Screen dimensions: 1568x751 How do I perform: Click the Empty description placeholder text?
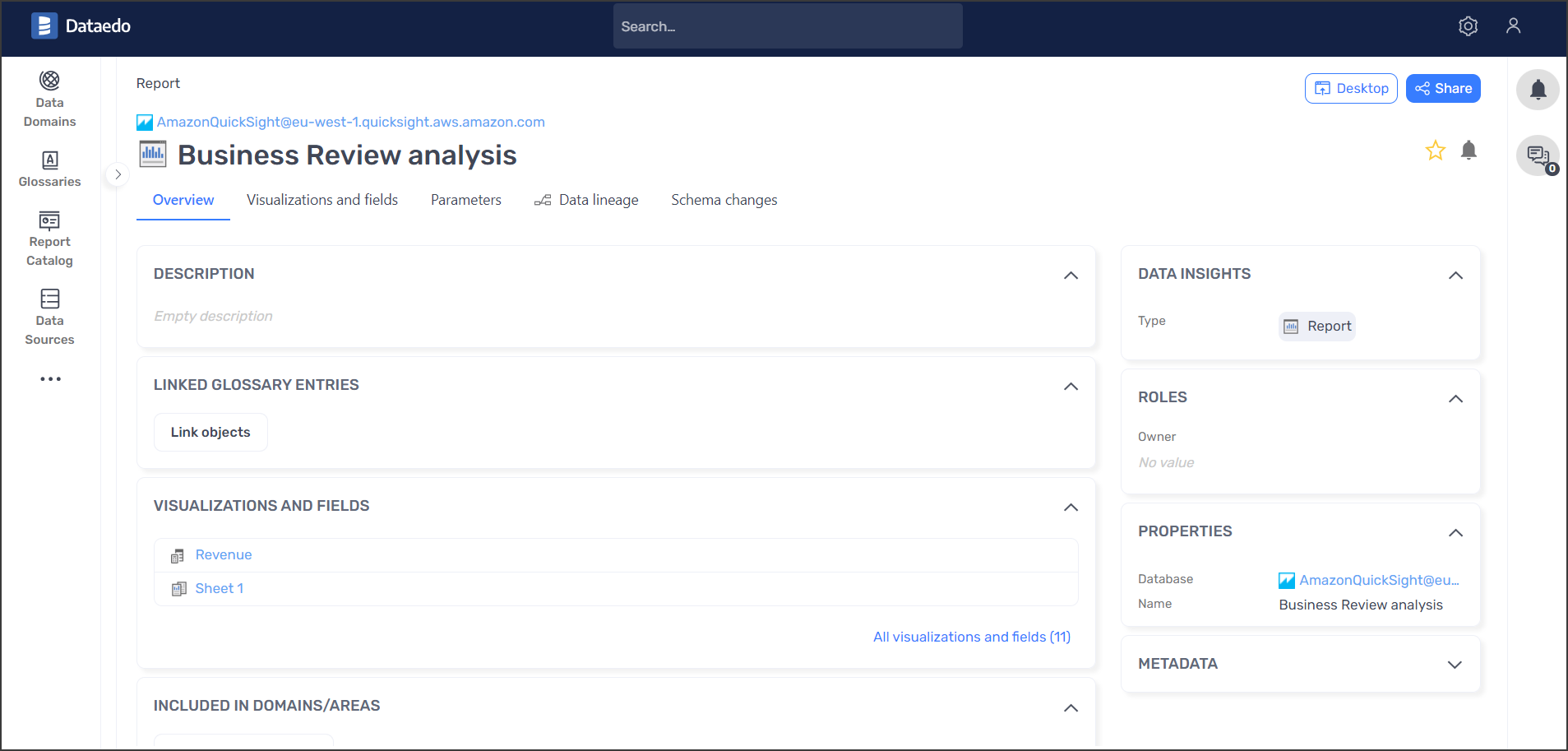click(213, 317)
